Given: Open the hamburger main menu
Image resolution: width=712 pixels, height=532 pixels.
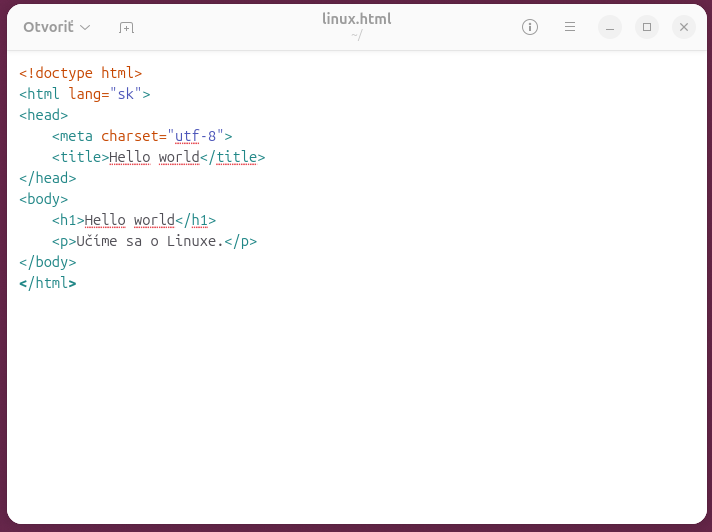Looking at the screenshot, I should [x=570, y=27].
